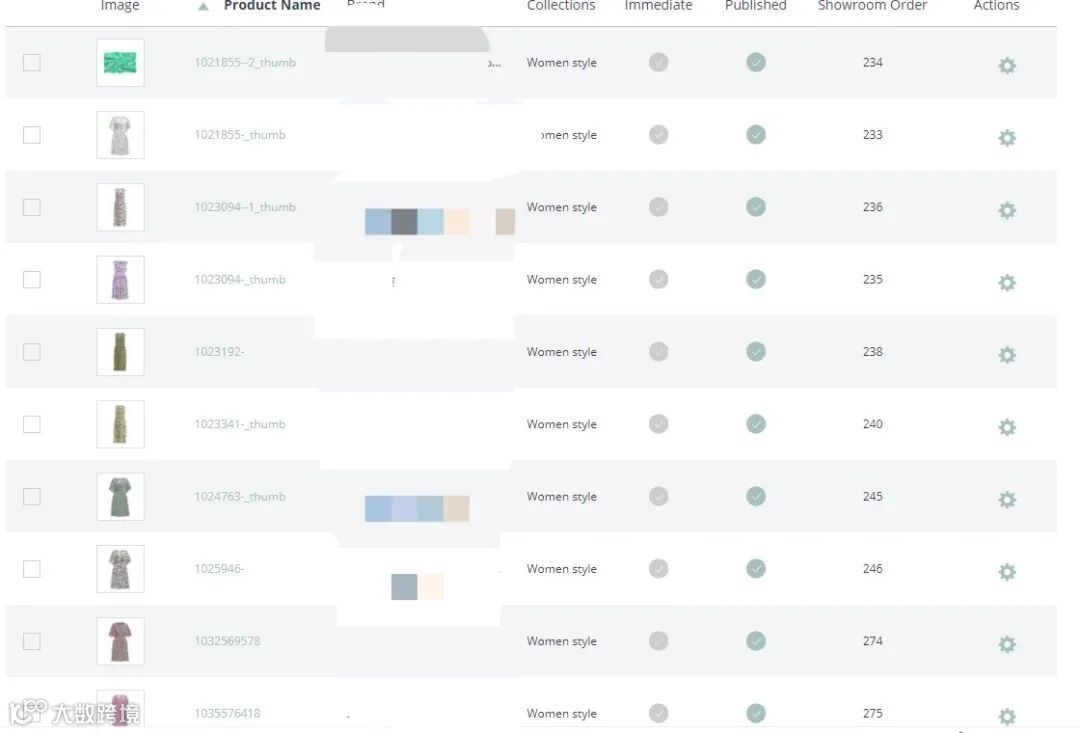Image resolution: width=1080 pixels, height=733 pixels.
Task: Tick the checkbox beside 1023094-_thumb
Action: [32, 279]
